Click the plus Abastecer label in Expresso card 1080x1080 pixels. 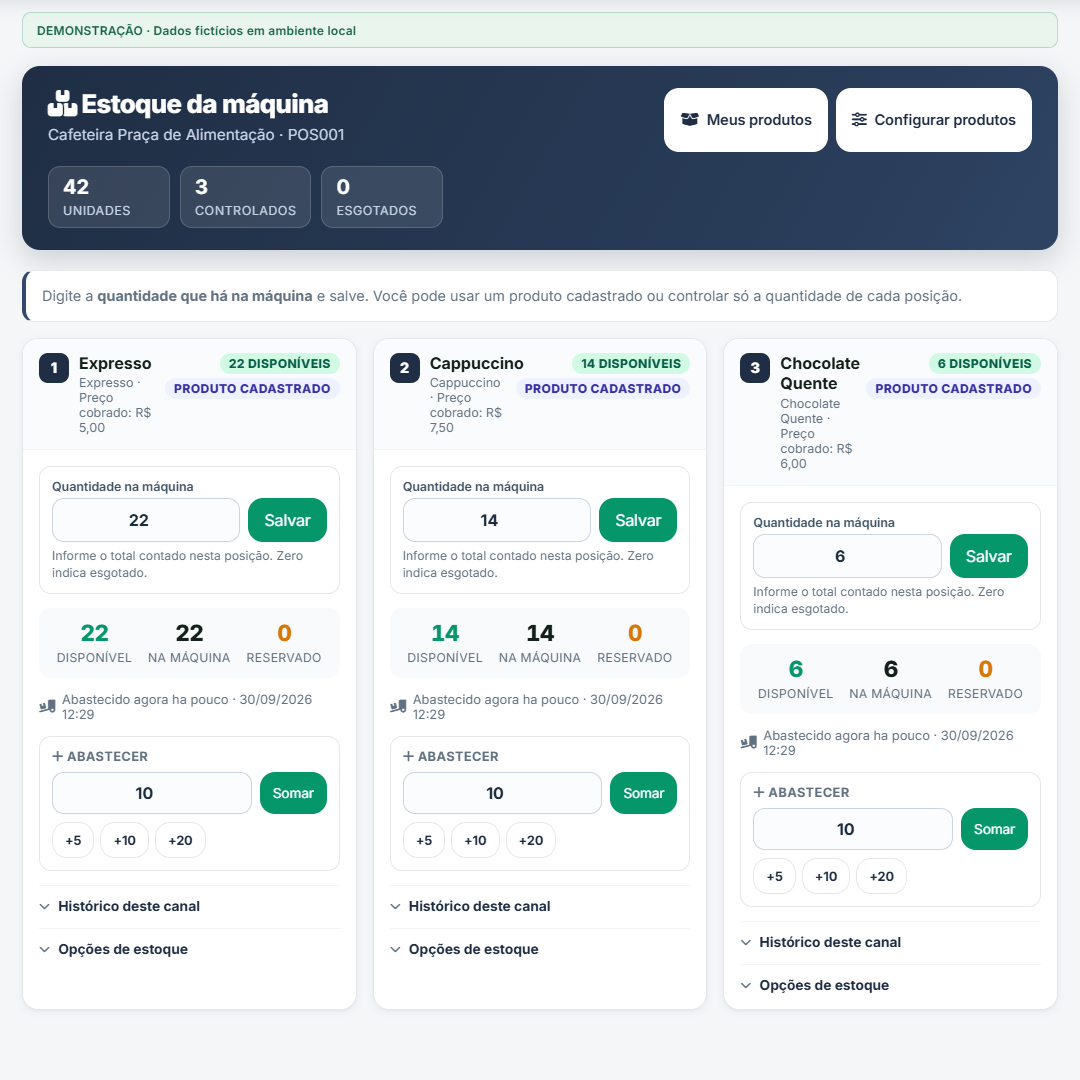pos(100,756)
